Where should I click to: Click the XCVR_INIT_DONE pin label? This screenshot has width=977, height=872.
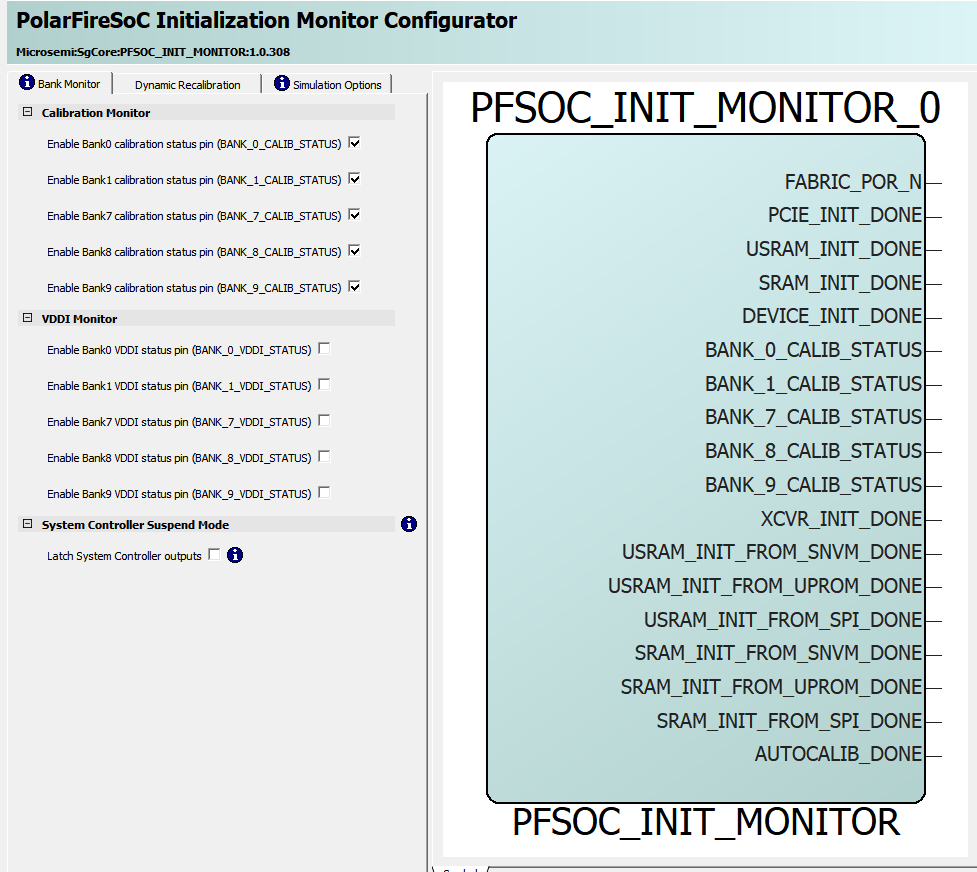click(x=841, y=518)
